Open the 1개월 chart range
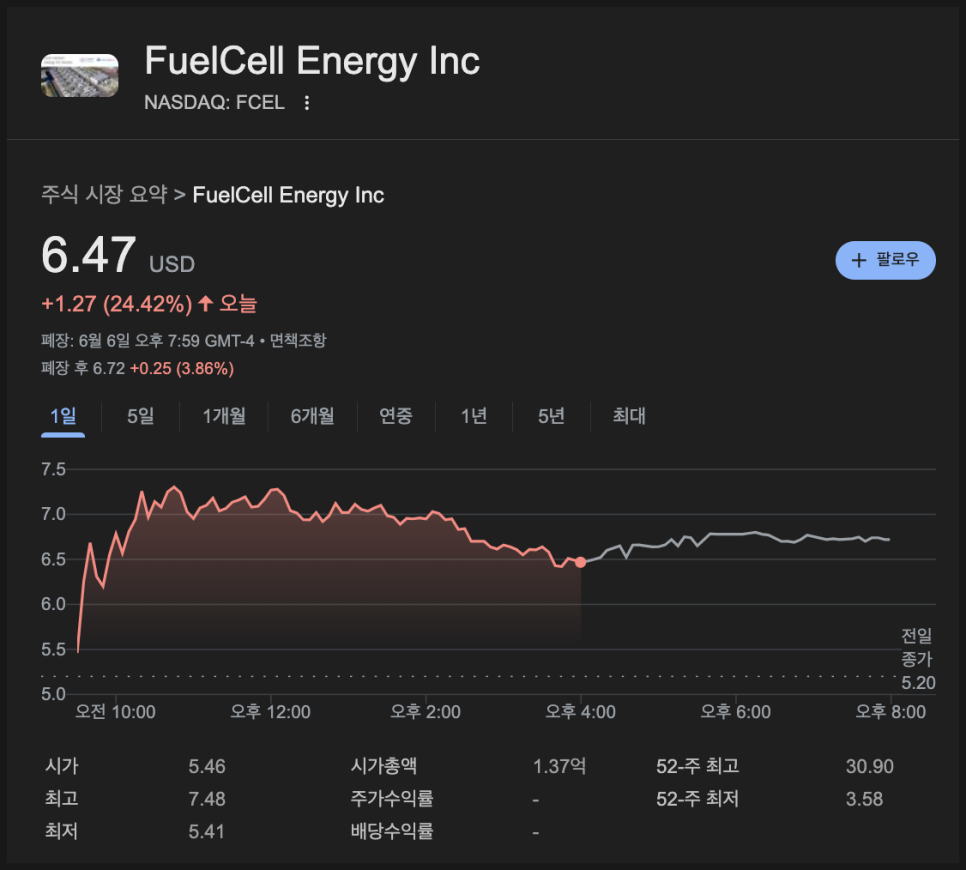 click(x=224, y=416)
